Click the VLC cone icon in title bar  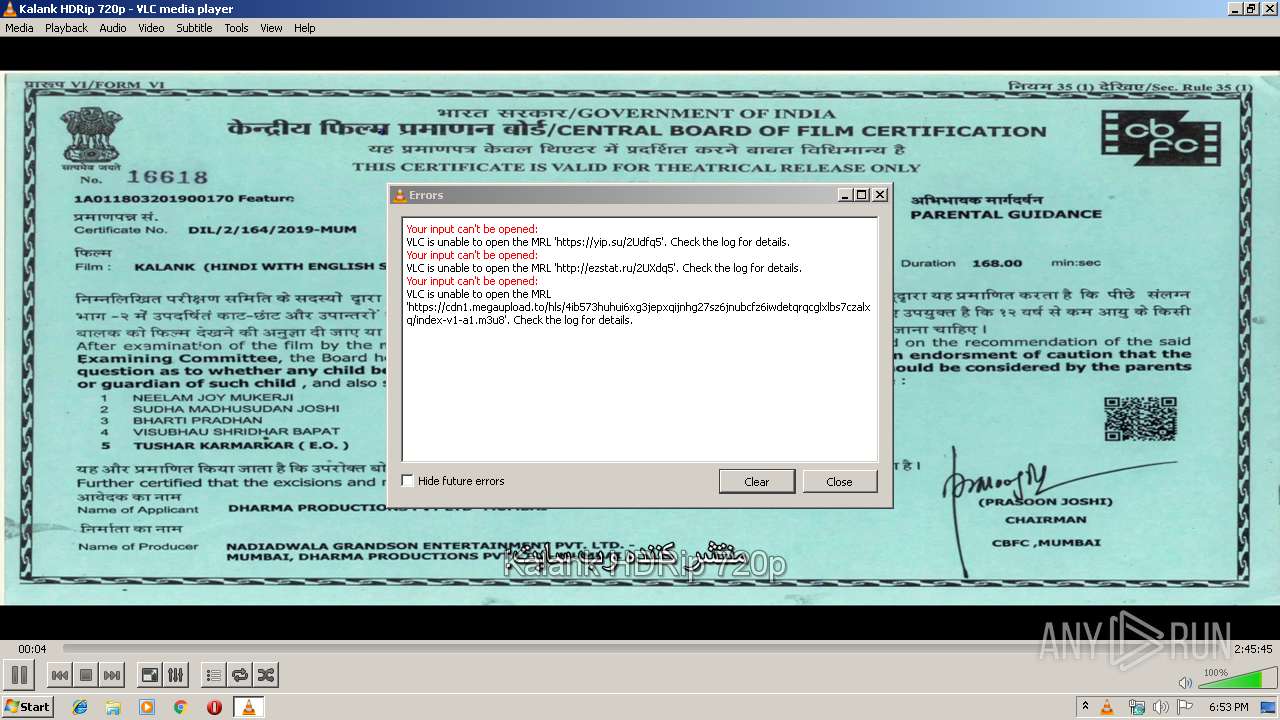[x=9, y=9]
